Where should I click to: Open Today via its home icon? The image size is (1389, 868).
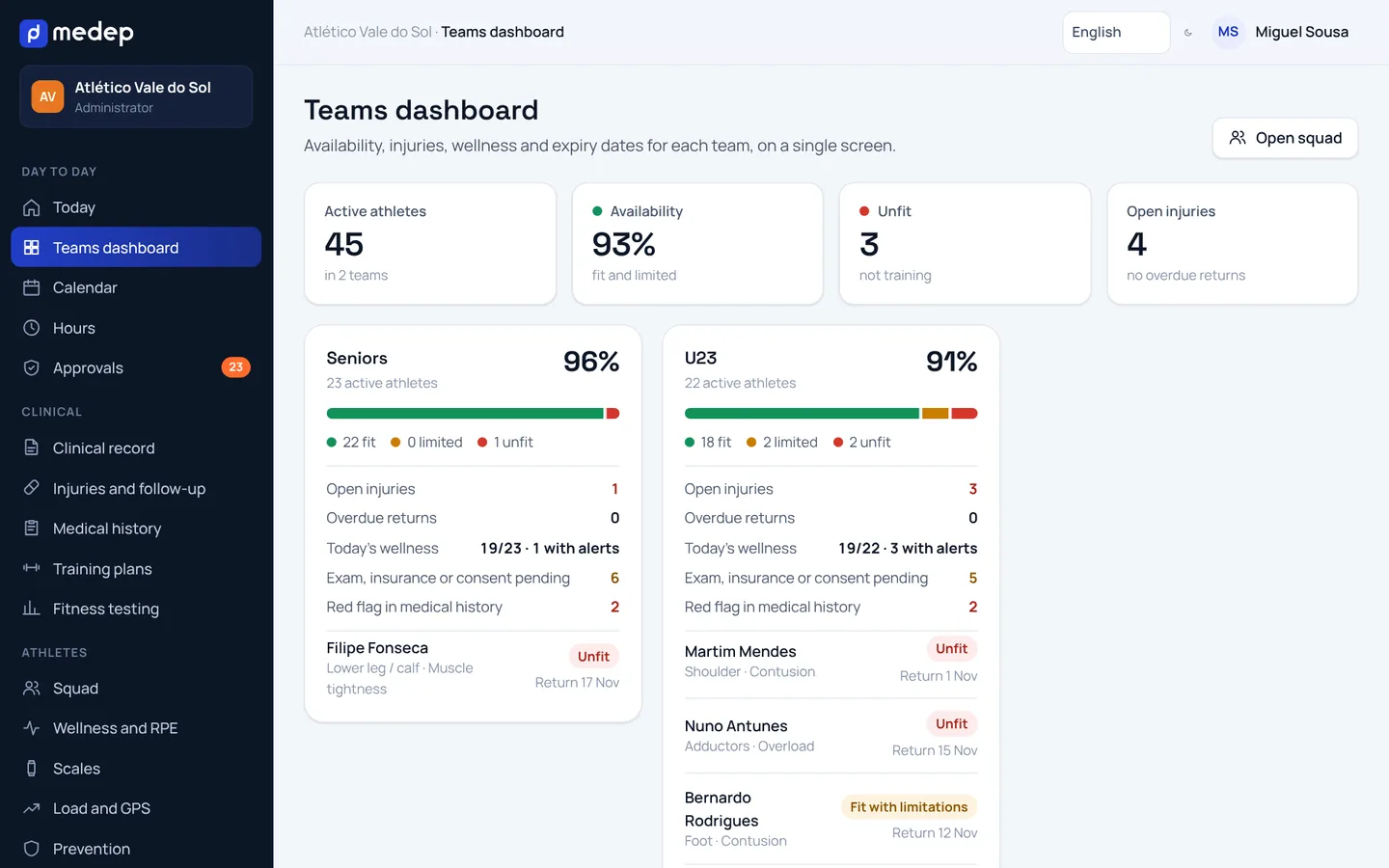click(32, 207)
